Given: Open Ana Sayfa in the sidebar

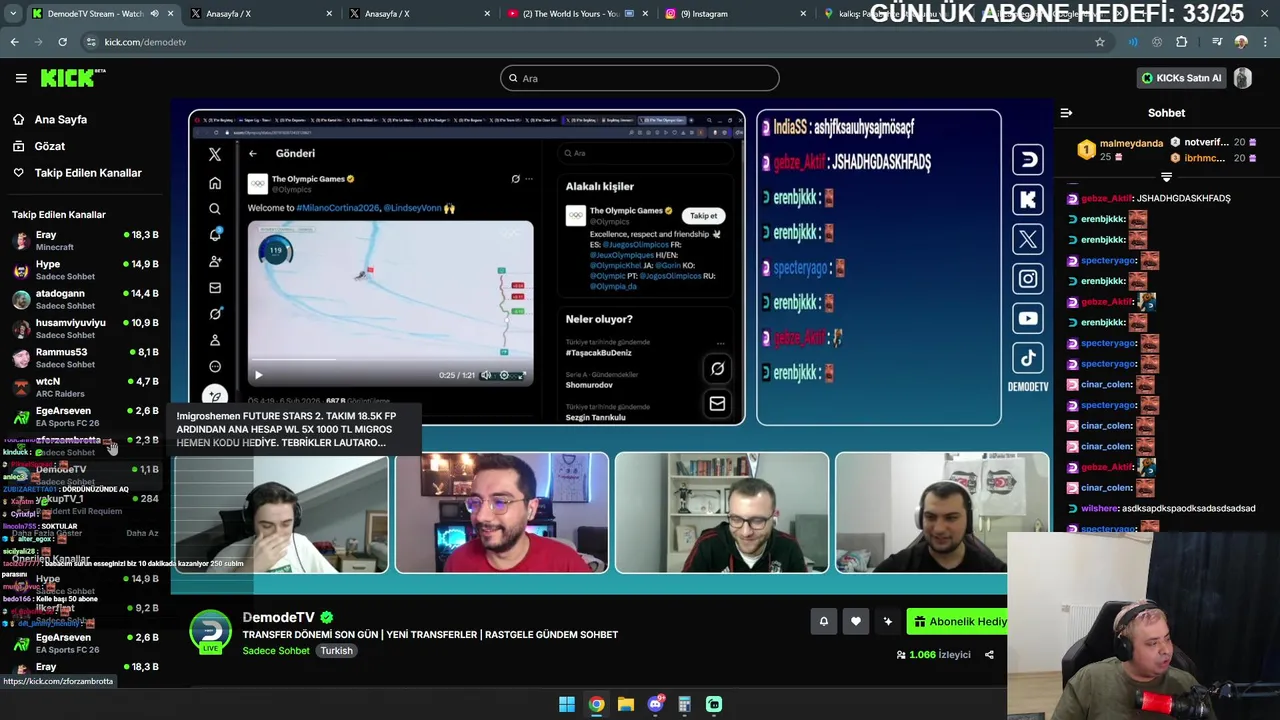Looking at the screenshot, I should pos(60,119).
